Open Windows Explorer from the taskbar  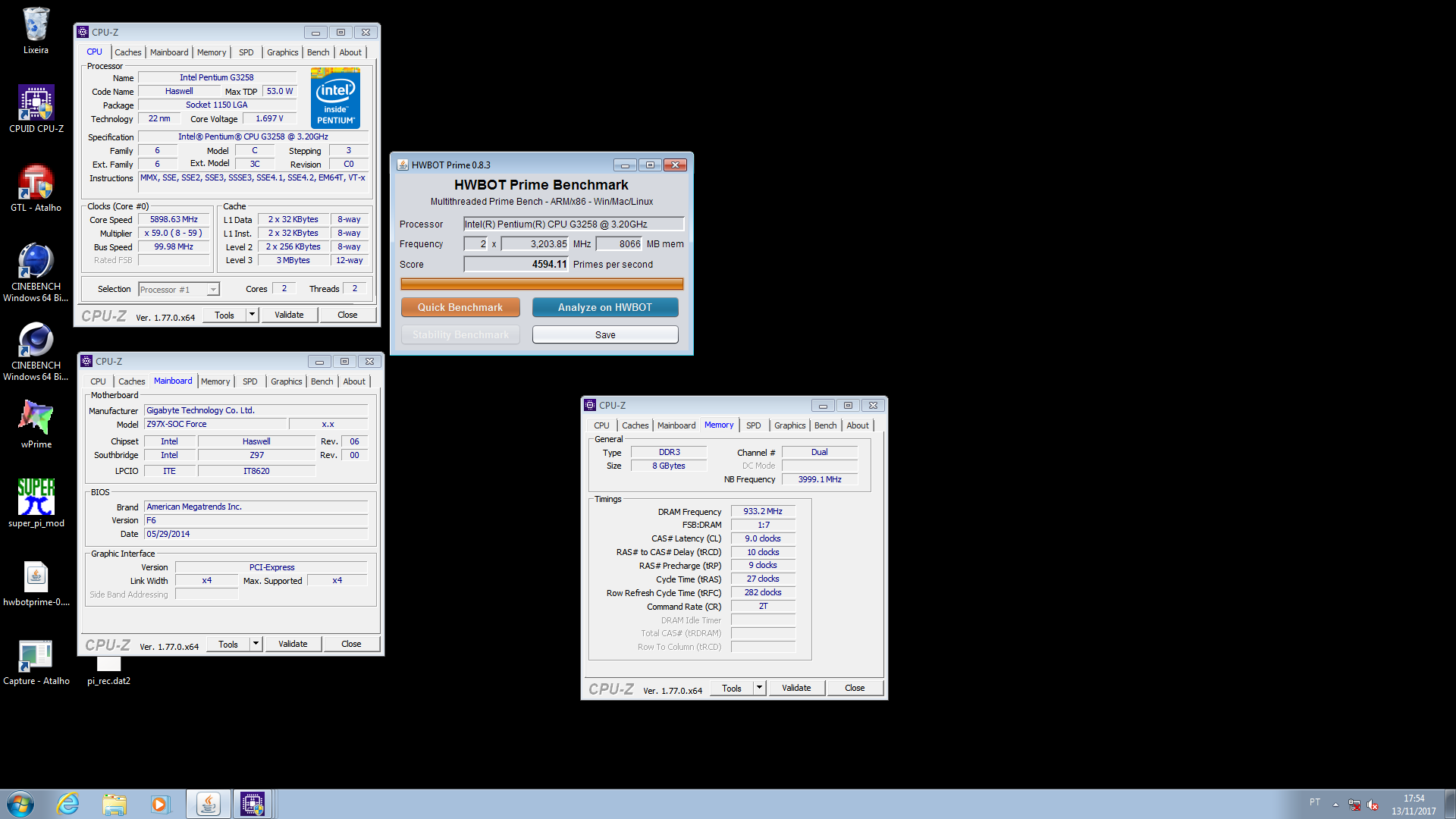(x=115, y=804)
